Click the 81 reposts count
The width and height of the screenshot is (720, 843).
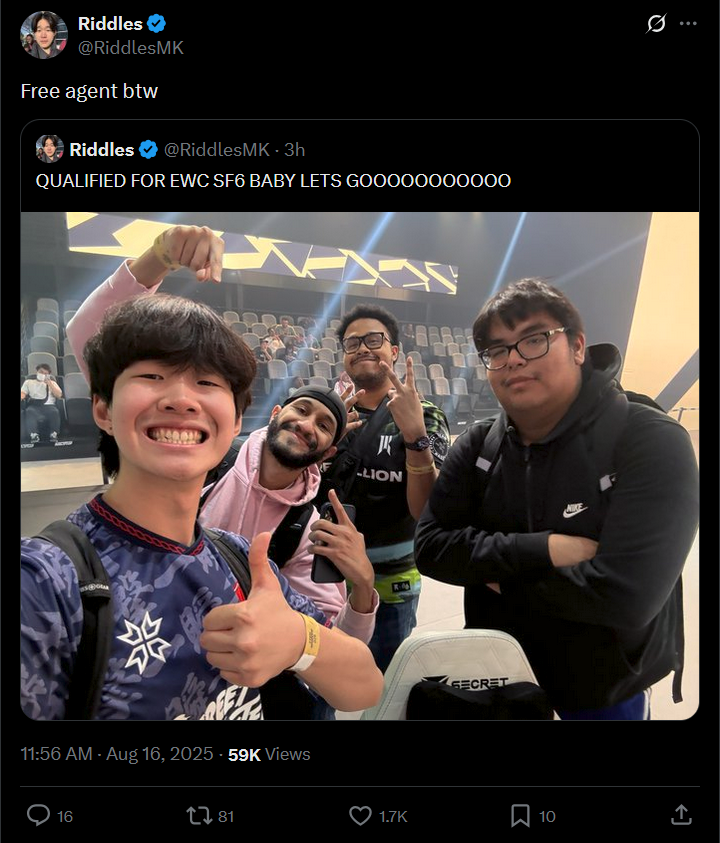point(226,816)
